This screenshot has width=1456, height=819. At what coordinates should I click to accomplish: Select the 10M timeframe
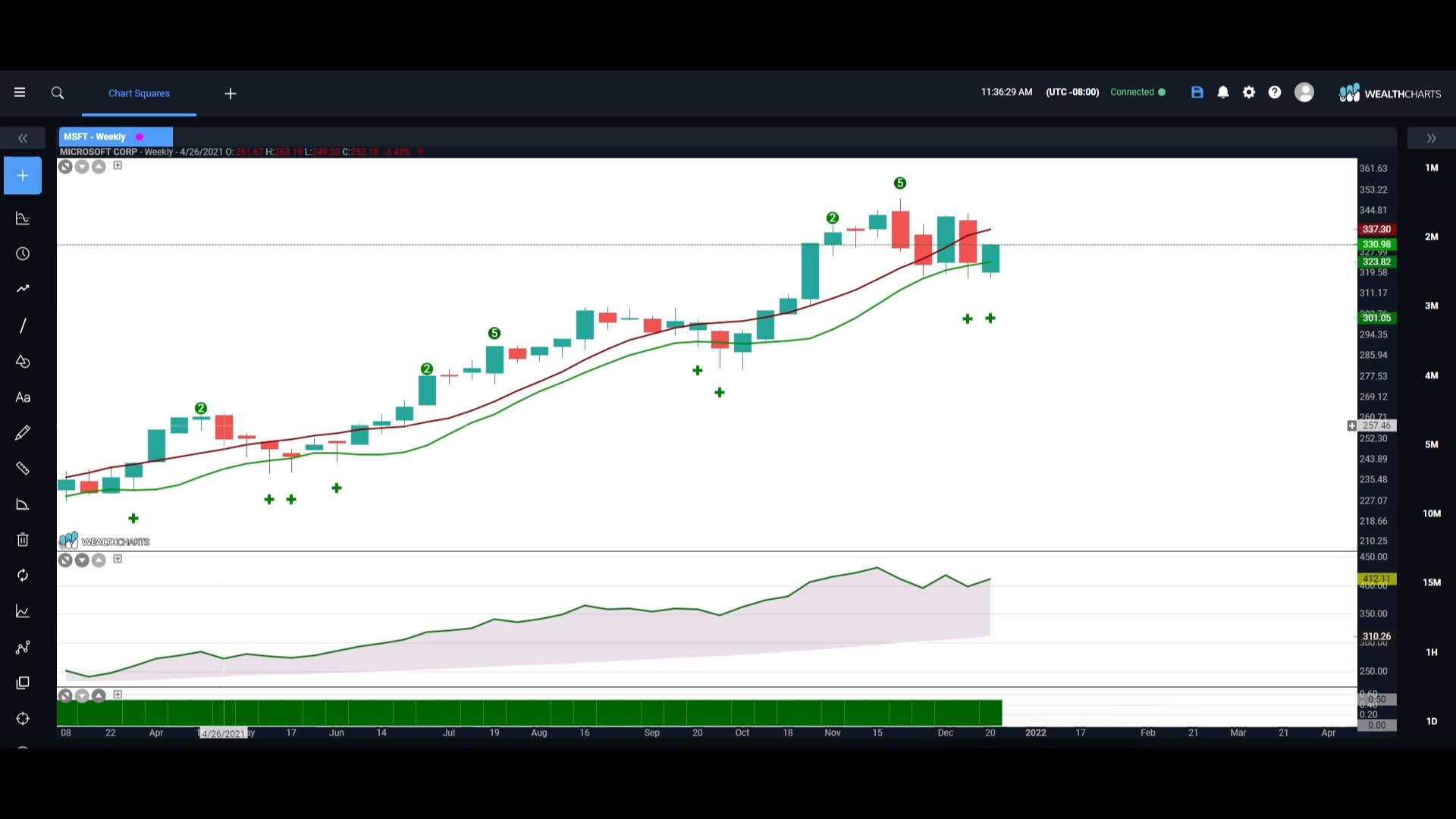[x=1431, y=513]
